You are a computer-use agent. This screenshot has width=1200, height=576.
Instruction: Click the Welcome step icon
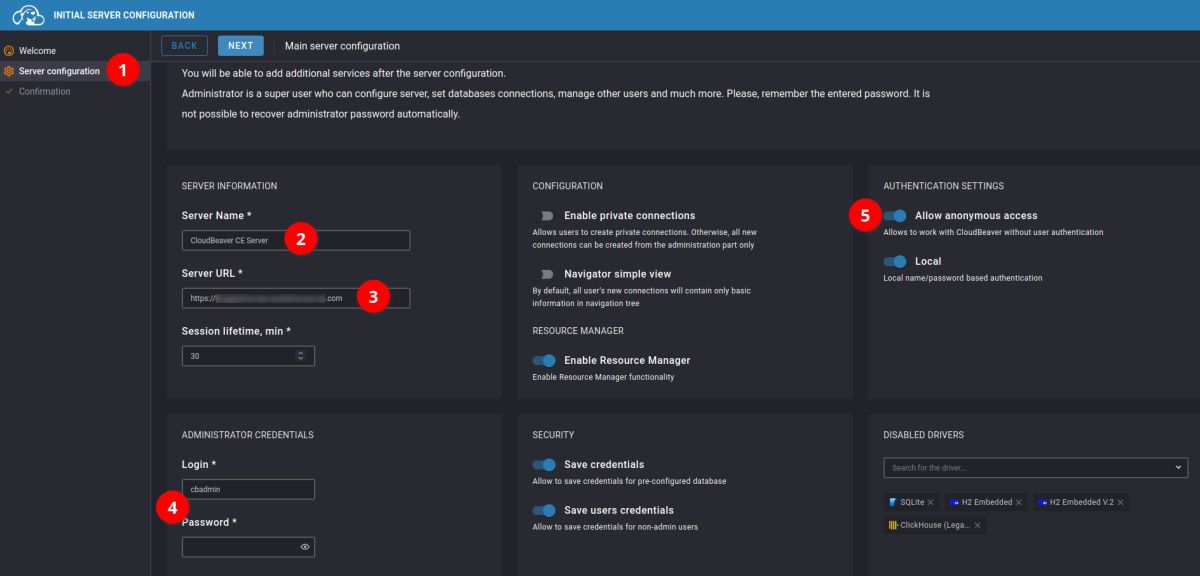9,51
